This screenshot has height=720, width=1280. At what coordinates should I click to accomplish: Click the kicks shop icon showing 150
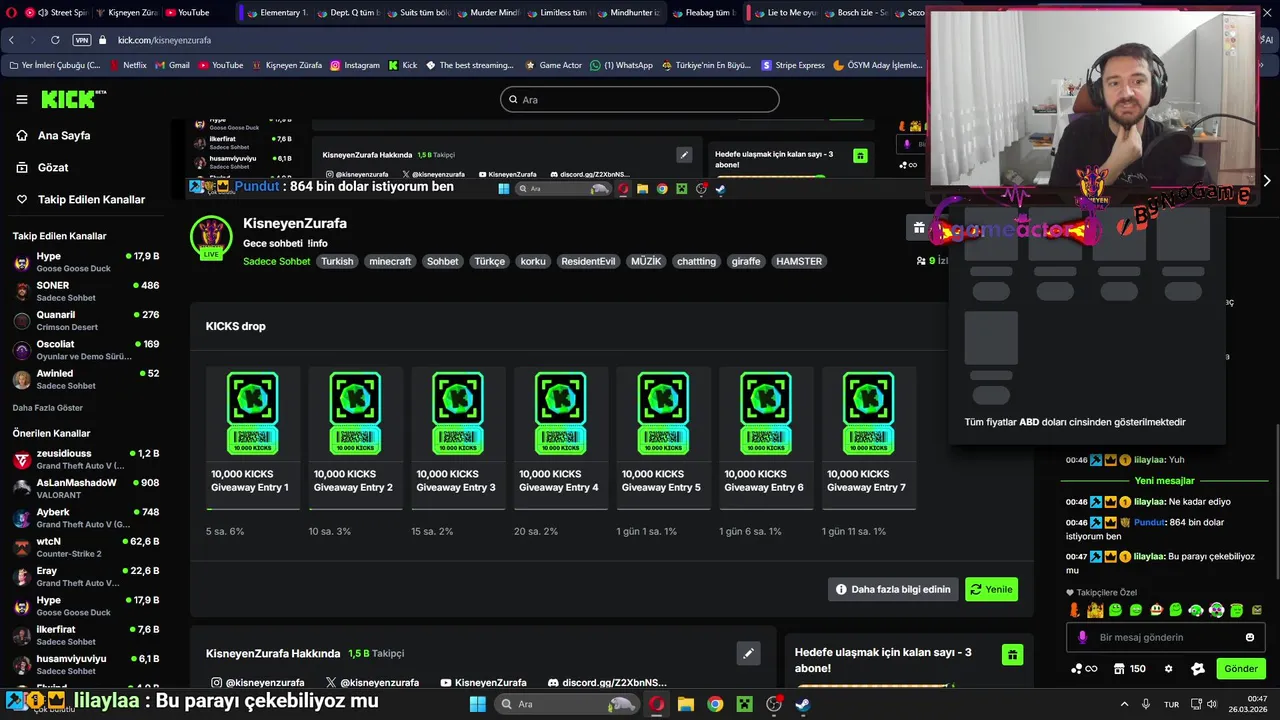click(x=1131, y=669)
